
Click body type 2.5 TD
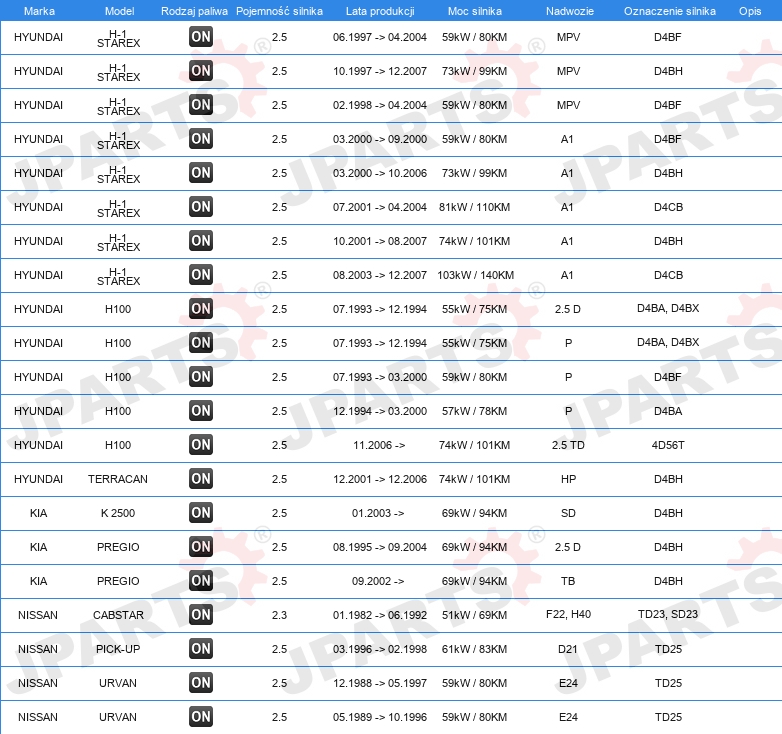568,445
